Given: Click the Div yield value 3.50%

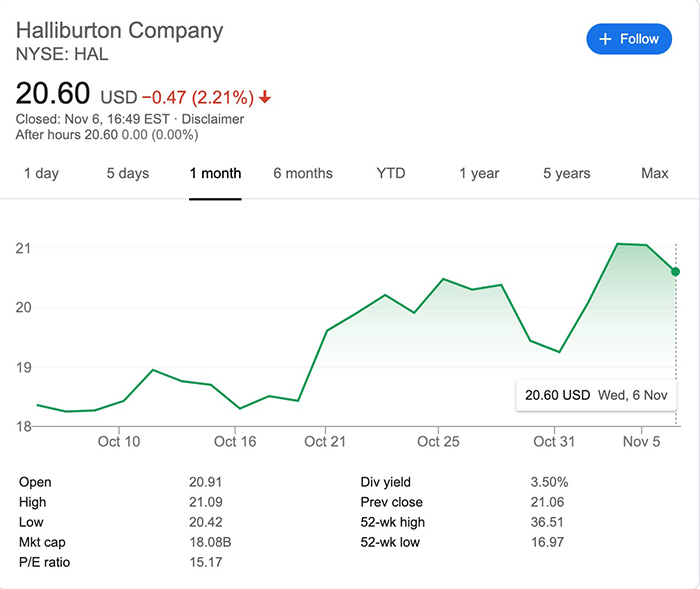Looking at the screenshot, I should point(550,482).
